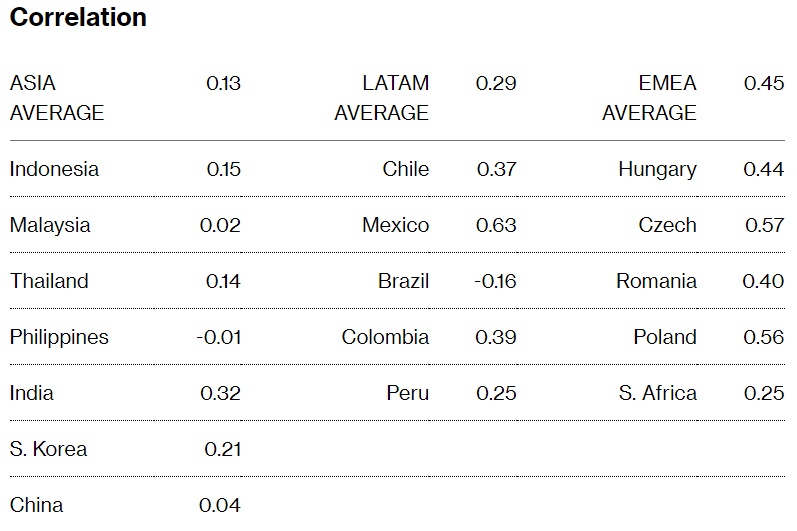Click Mexico's 0.63 correlation value
Image resolution: width=797 pixels, height=531 pixels.
(496, 225)
